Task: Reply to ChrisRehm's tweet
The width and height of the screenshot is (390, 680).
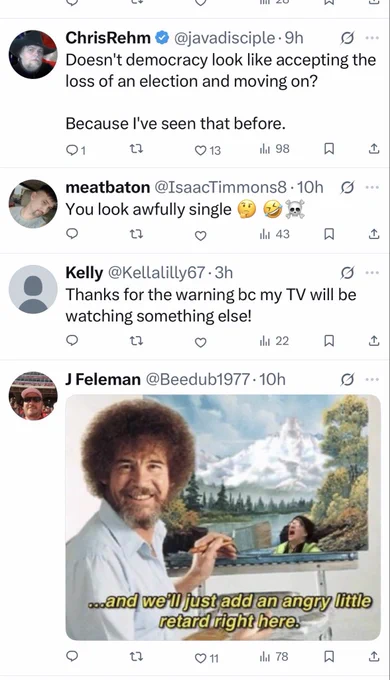Action: click(76, 150)
